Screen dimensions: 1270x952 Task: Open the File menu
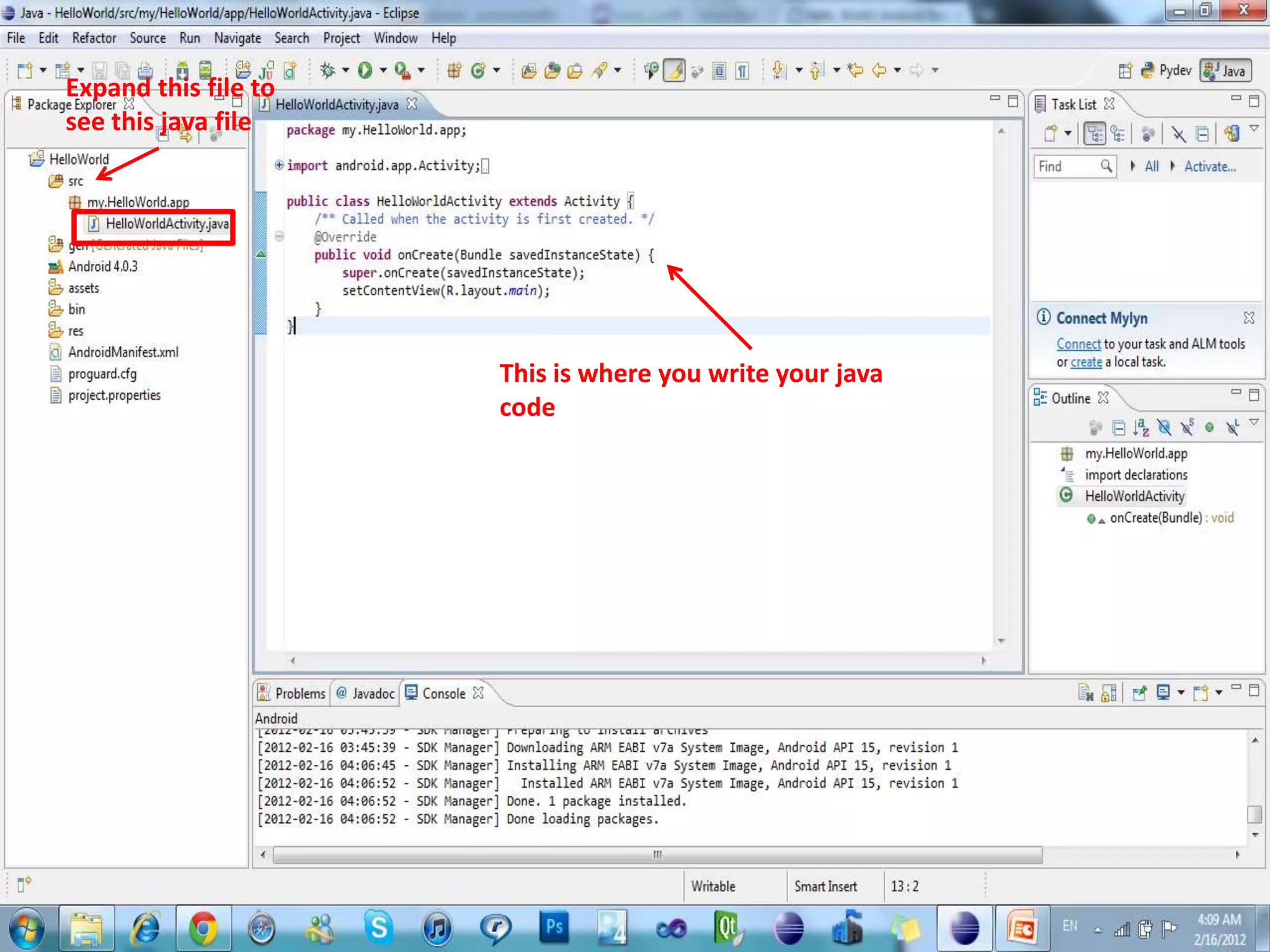pos(16,38)
